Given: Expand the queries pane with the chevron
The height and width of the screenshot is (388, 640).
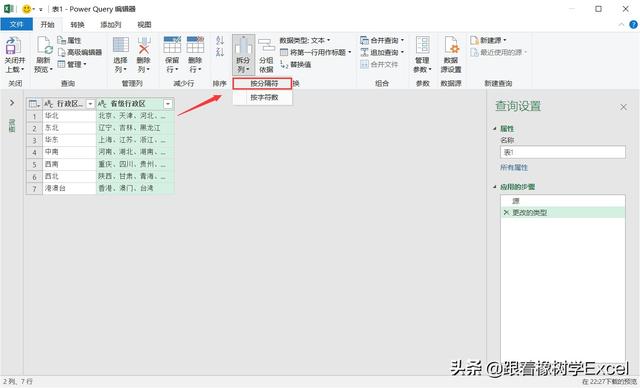Looking at the screenshot, I should [12, 103].
